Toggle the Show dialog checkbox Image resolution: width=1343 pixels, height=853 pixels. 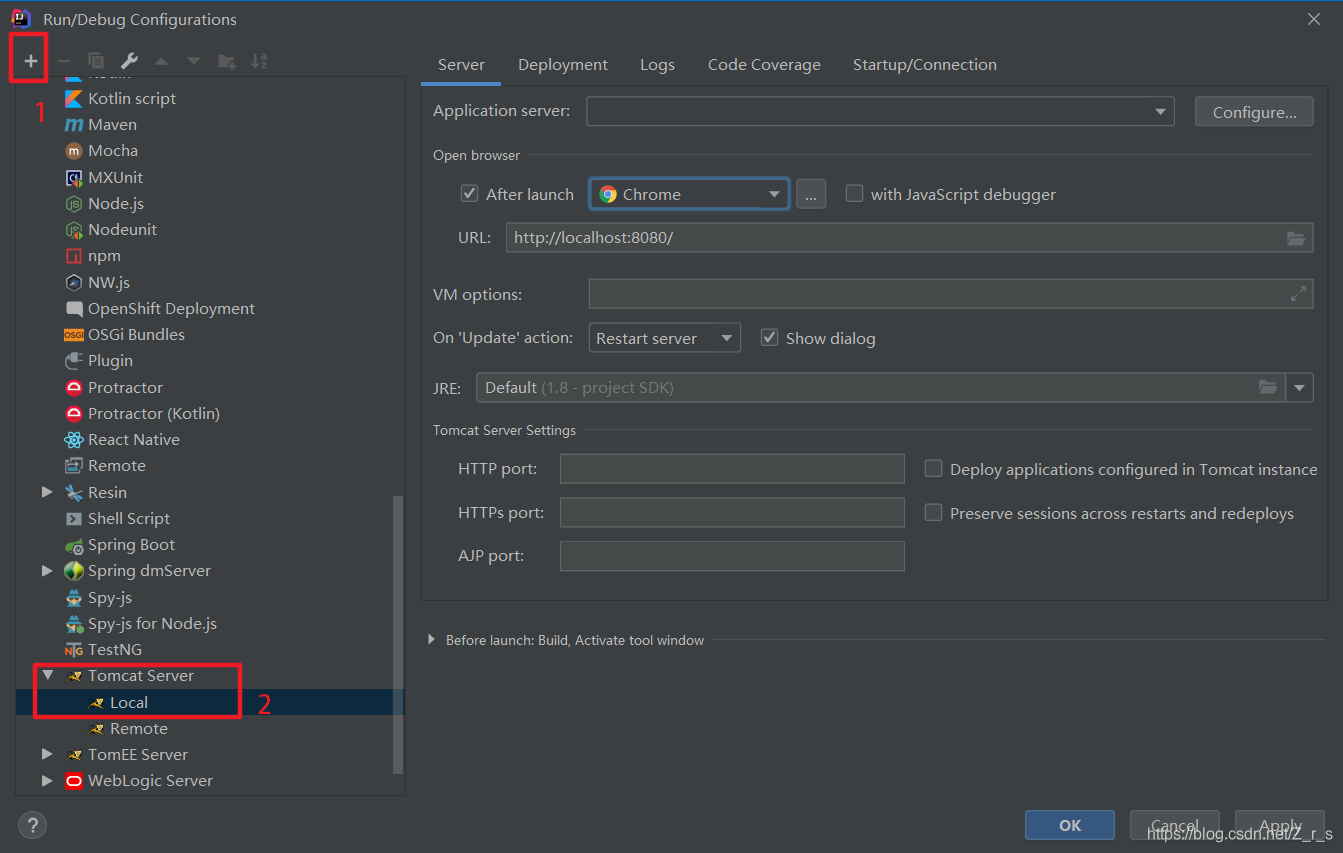point(769,338)
